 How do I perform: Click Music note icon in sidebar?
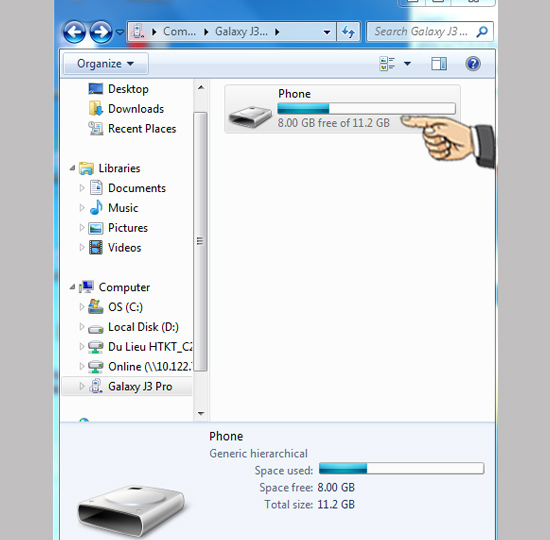96,208
